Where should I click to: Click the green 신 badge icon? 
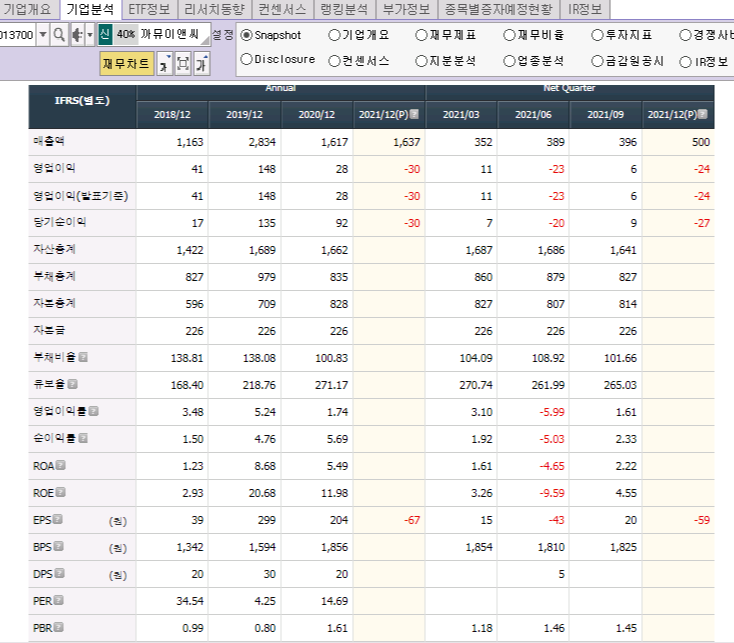click(105, 35)
